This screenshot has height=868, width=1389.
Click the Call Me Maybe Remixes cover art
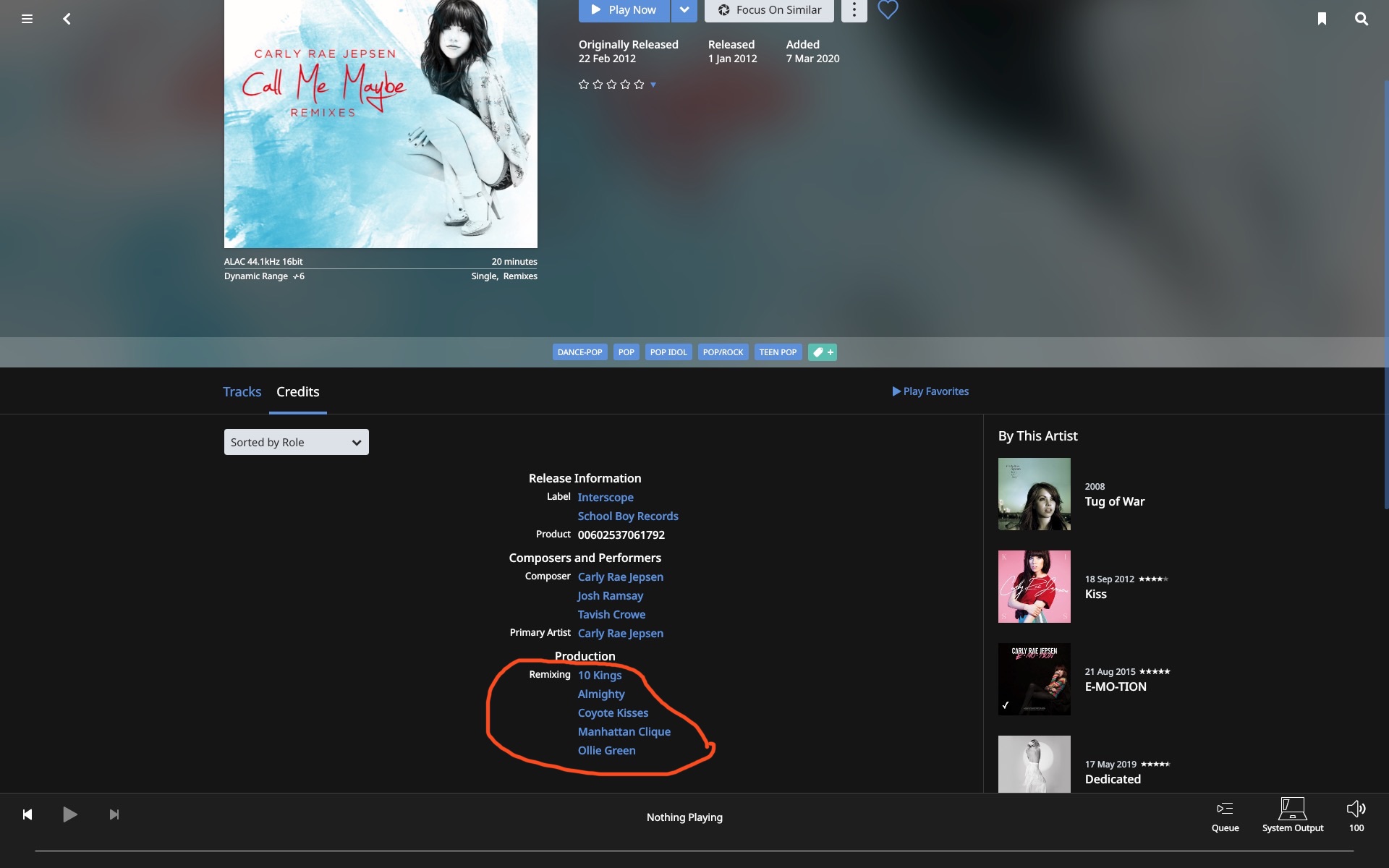point(381,124)
